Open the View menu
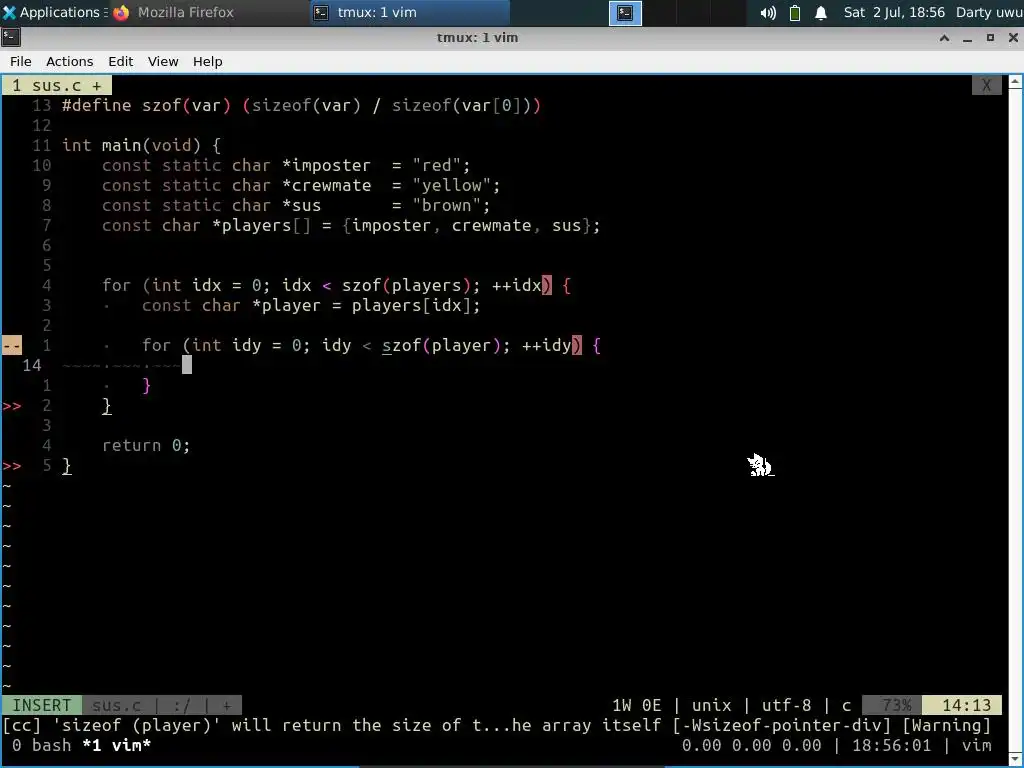 click(163, 61)
